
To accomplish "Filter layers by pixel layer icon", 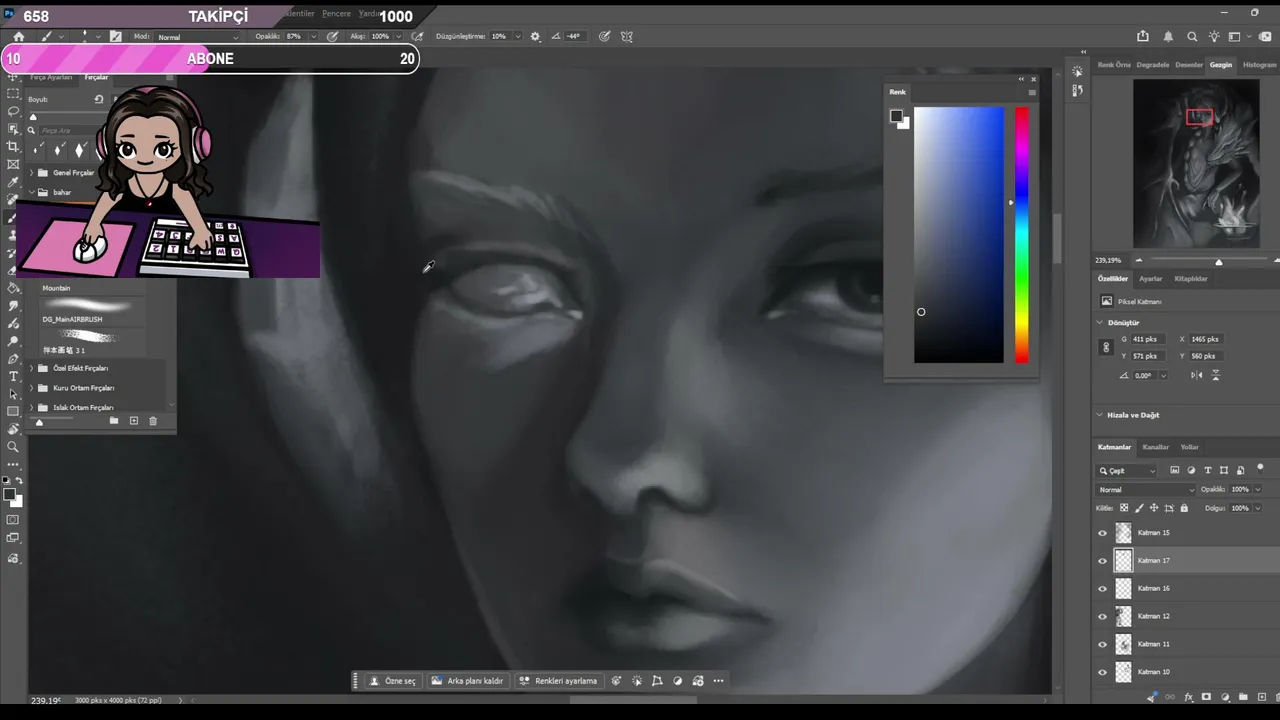I will pos(1175,470).
